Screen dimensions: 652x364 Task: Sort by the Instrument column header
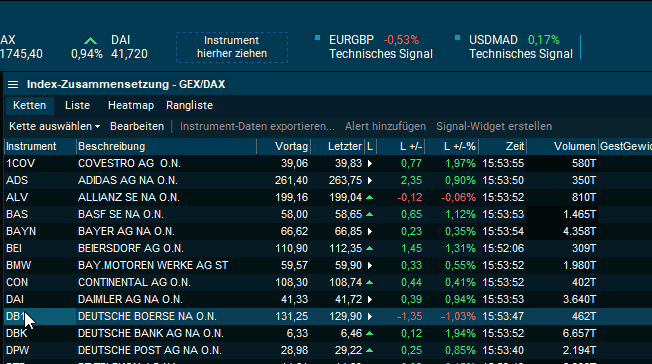[40, 146]
